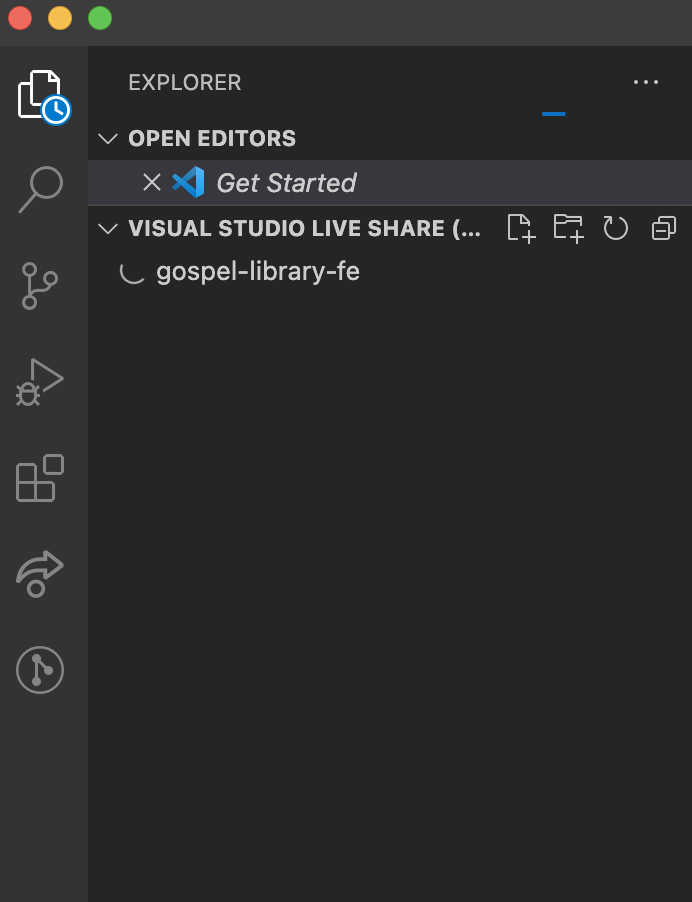Viewport: 692px width, 902px height.
Task: Open the Live Share arrow icon
Action: 40,574
